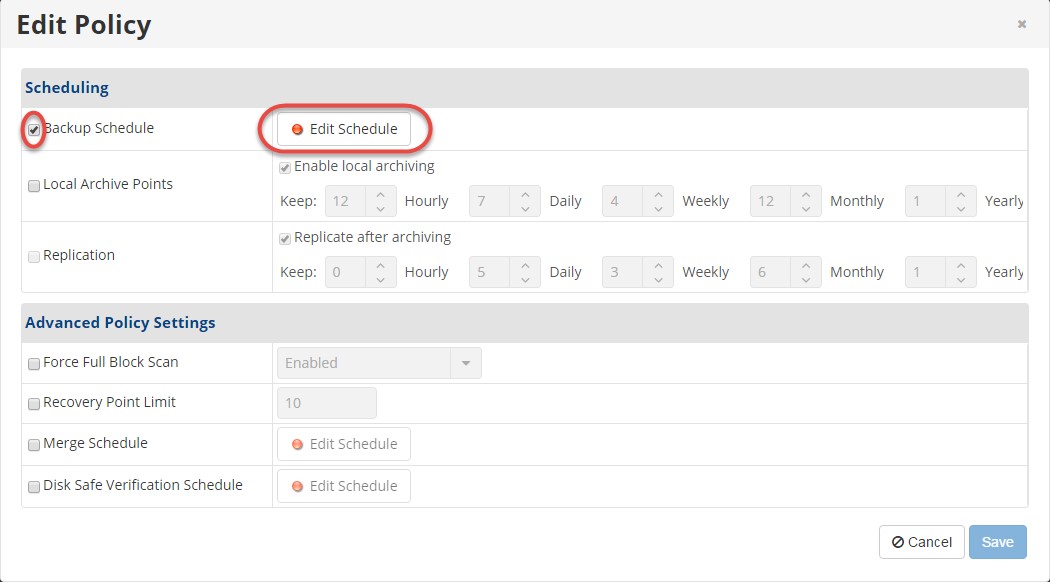This screenshot has height=582, width=1050.
Task: Enable the Local Archive Points checkbox
Action: click(33, 186)
